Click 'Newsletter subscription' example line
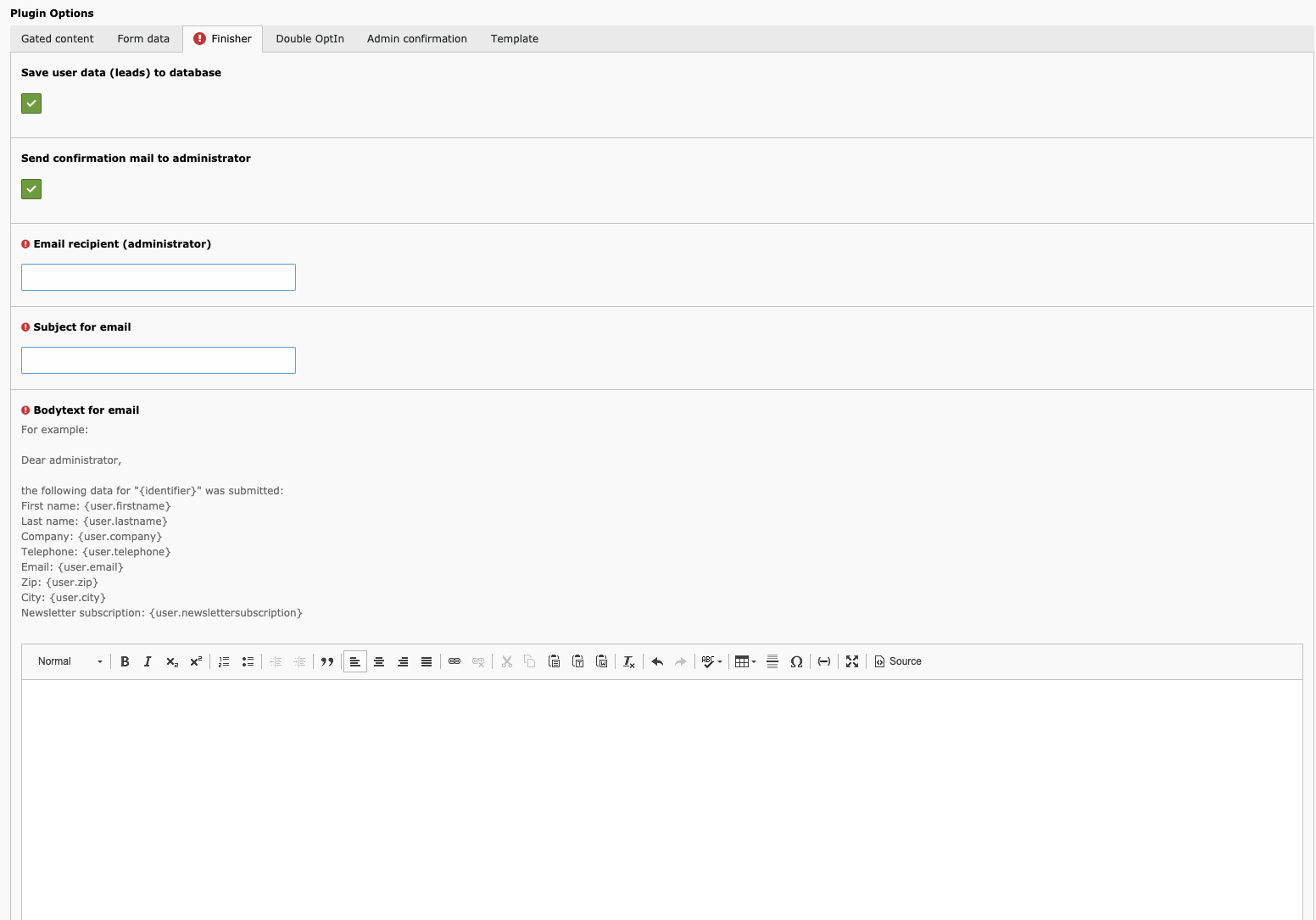This screenshot has height=920, width=1316. click(162, 613)
